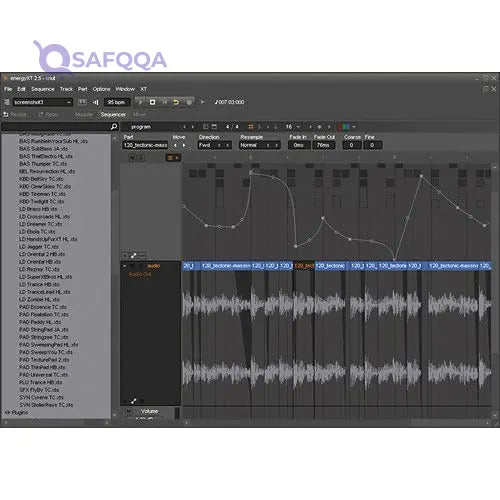The width and height of the screenshot is (500, 500).
Task: Click the center dot between quantize arrows
Action: [x=319, y=127]
